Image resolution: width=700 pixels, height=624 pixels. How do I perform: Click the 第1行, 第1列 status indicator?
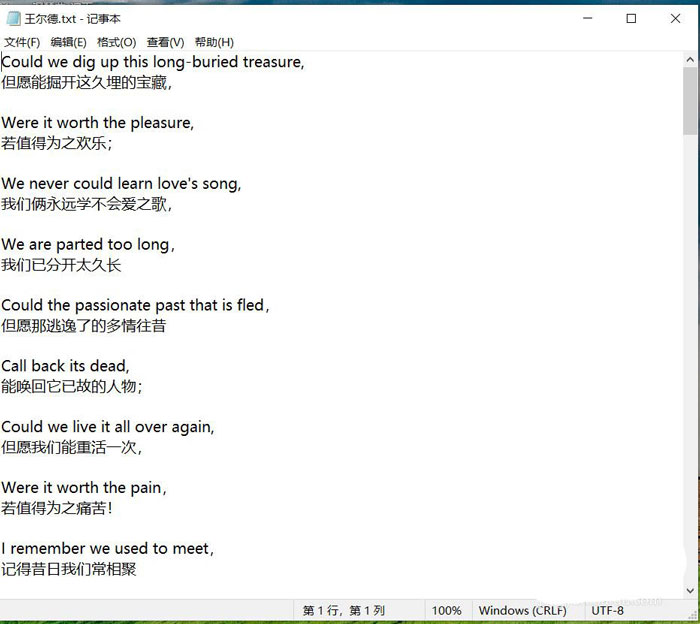343,610
